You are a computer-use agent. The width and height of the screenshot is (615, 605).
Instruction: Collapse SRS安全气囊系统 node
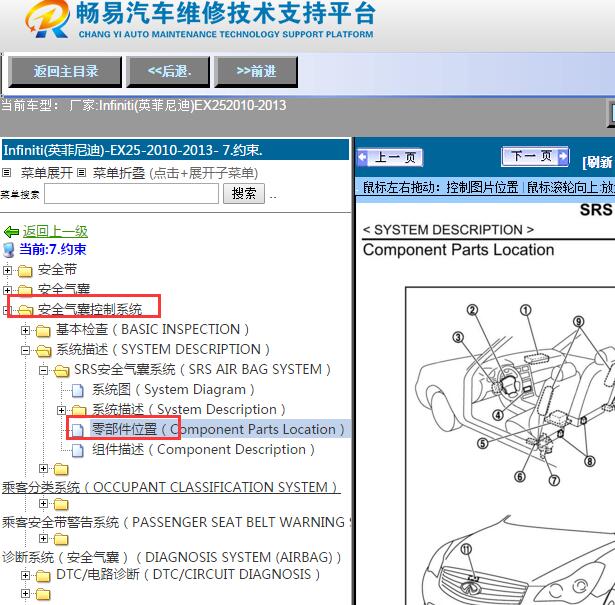click(x=44, y=370)
